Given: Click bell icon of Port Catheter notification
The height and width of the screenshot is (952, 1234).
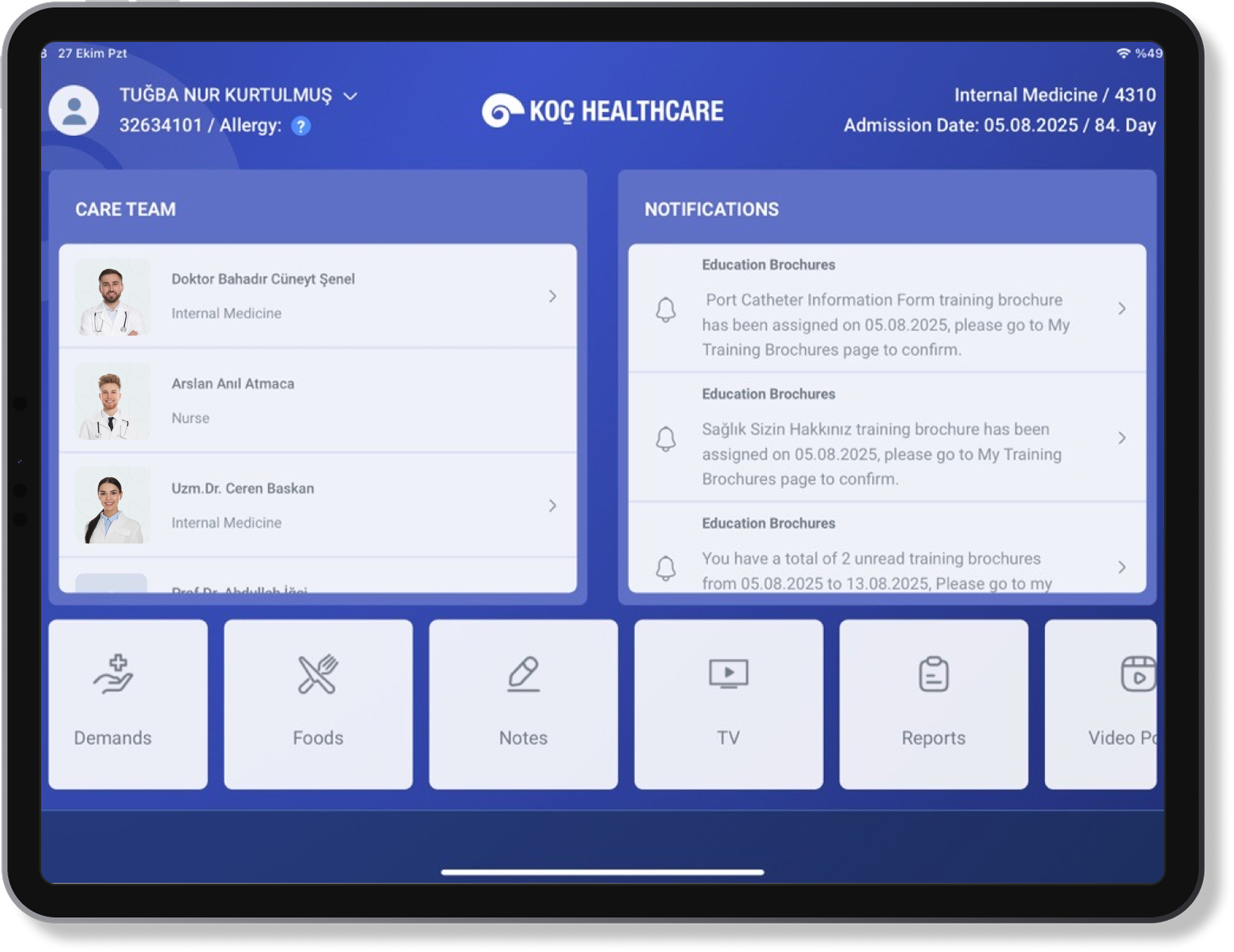Looking at the screenshot, I should (666, 310).
